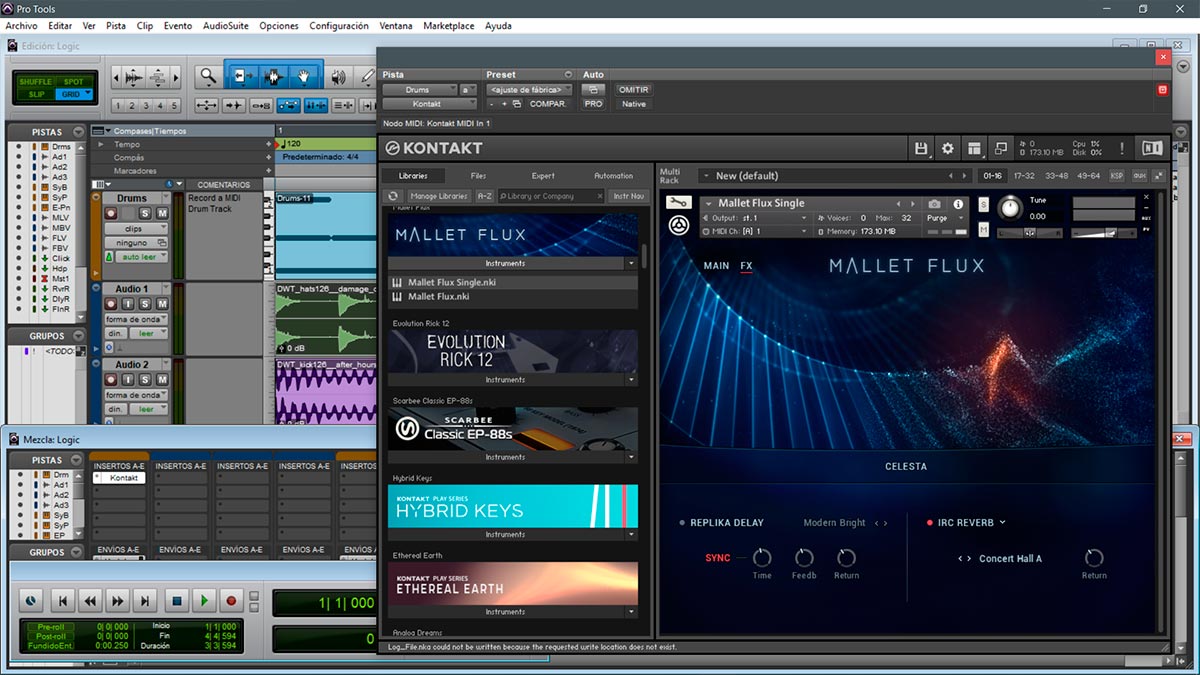This screenshot has width=1200, height=675.
Task: Refresh the Kontakt library list
Action: [x=395, y=196]
